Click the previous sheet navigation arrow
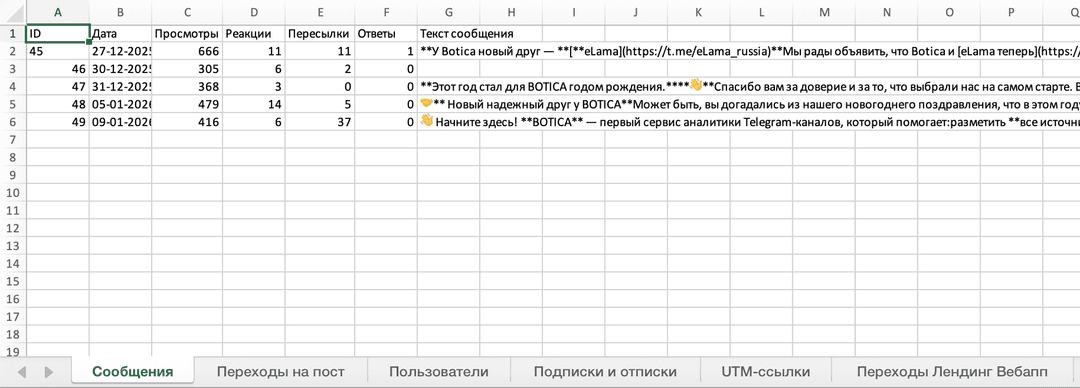Image resolution: width=1080 pixels, height=388 pixels. [x=22, y=372]
